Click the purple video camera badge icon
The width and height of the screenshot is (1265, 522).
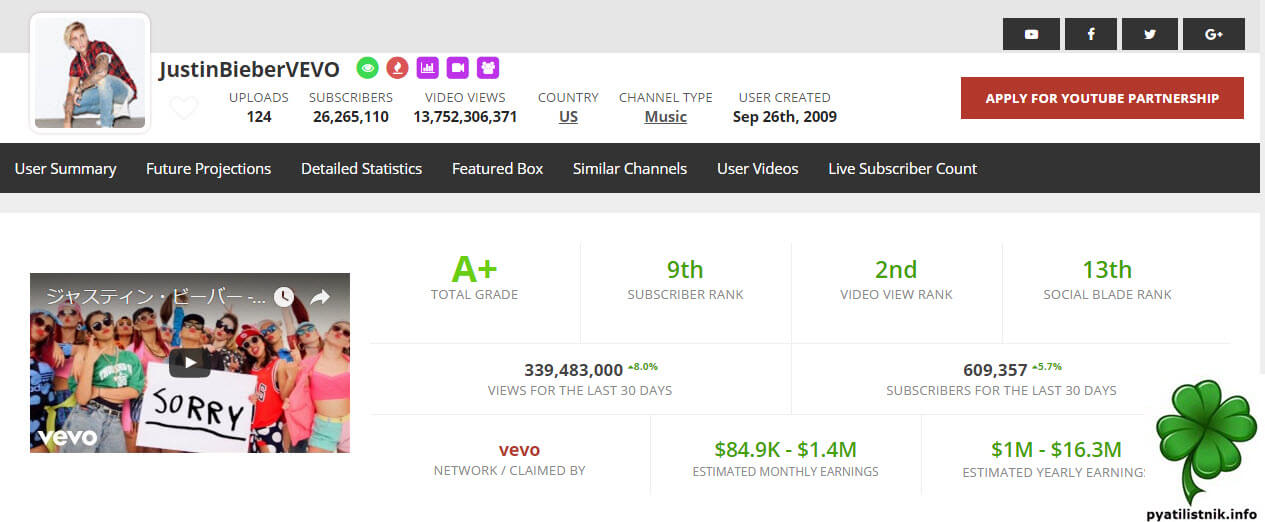pos(458,68)
